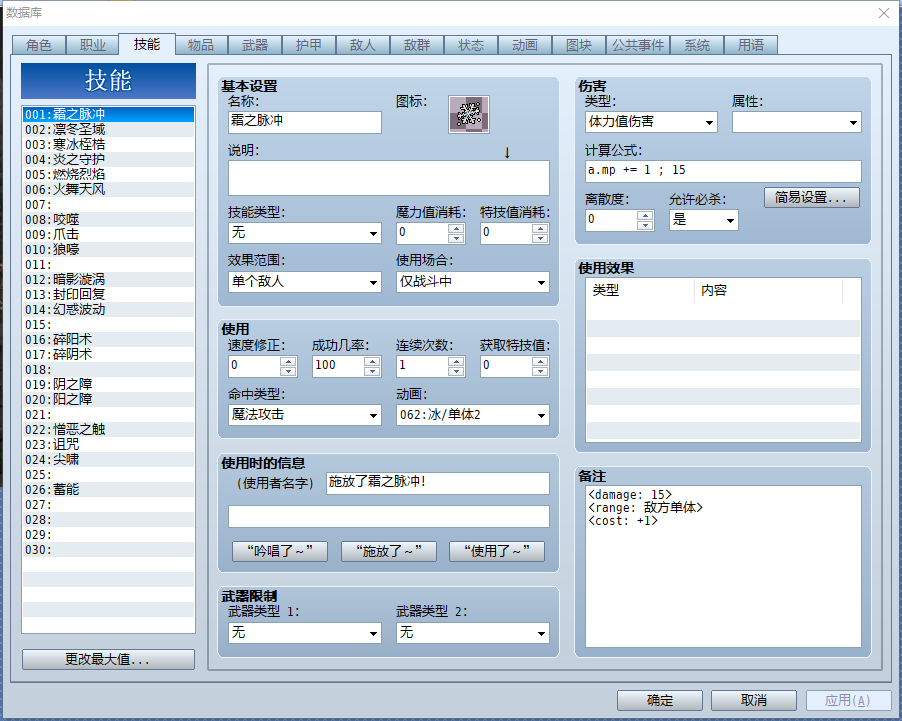The height and width of the screenshot is (721, 902).
Task: Select skill 026:蓄能 in the list
Action: (108, 489)
